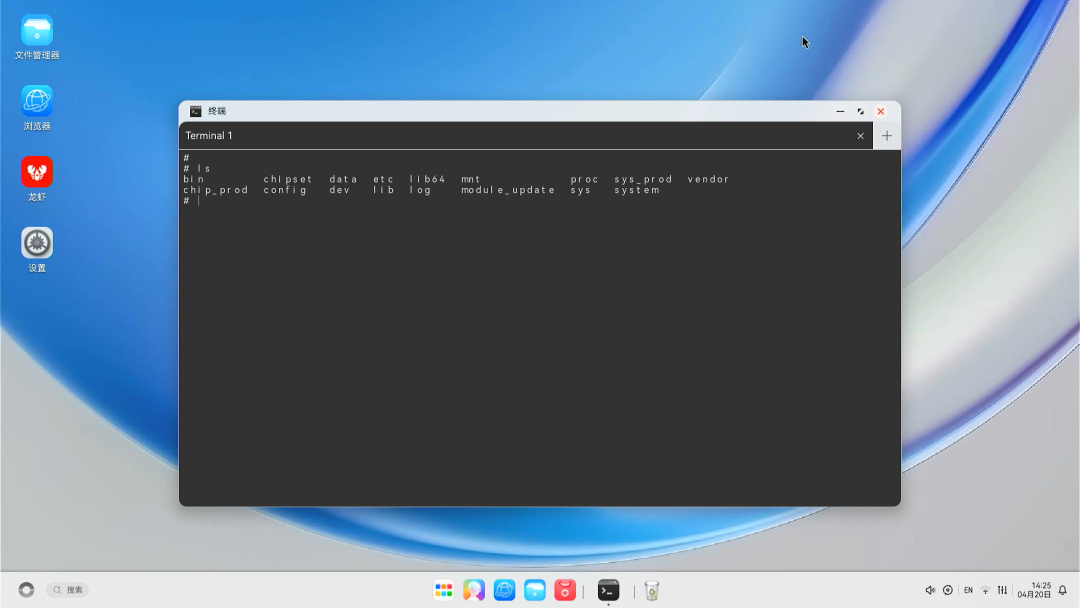Maximize the 终端 window
This screenshot has width=1080, height=608.
(860, 111)
